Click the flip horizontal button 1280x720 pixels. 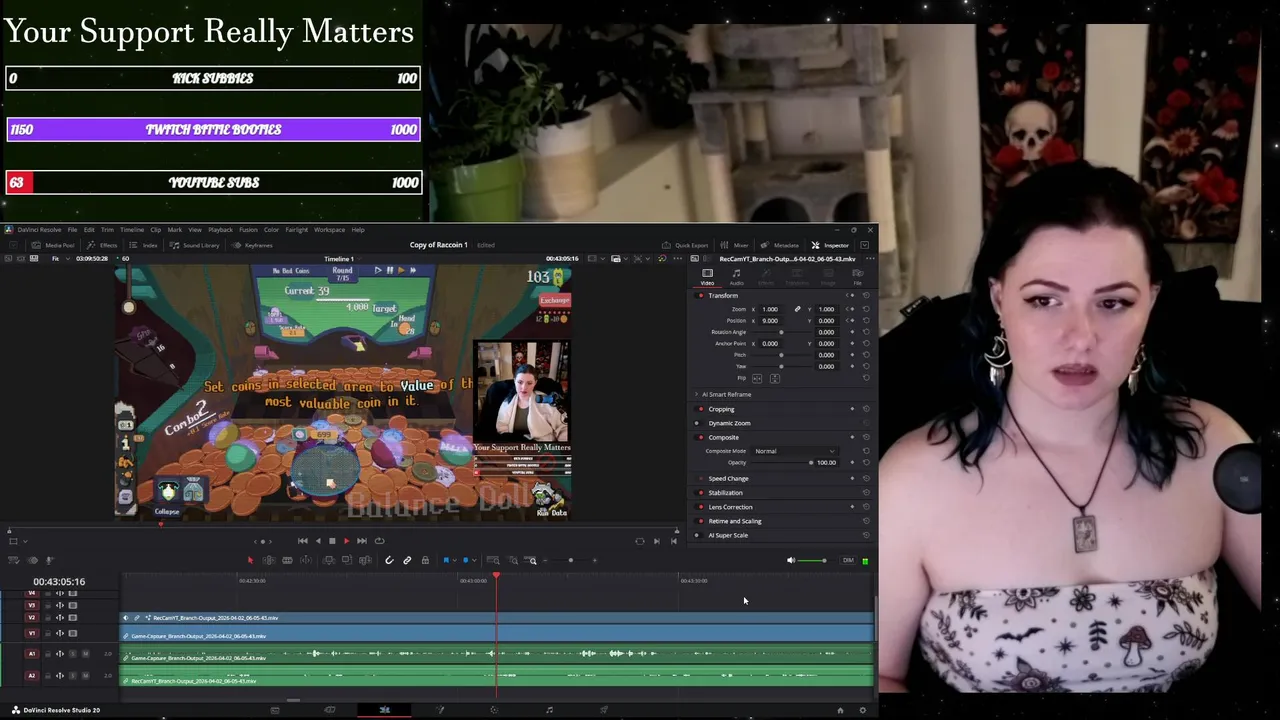pyautogui.click(x=757, y=378)
